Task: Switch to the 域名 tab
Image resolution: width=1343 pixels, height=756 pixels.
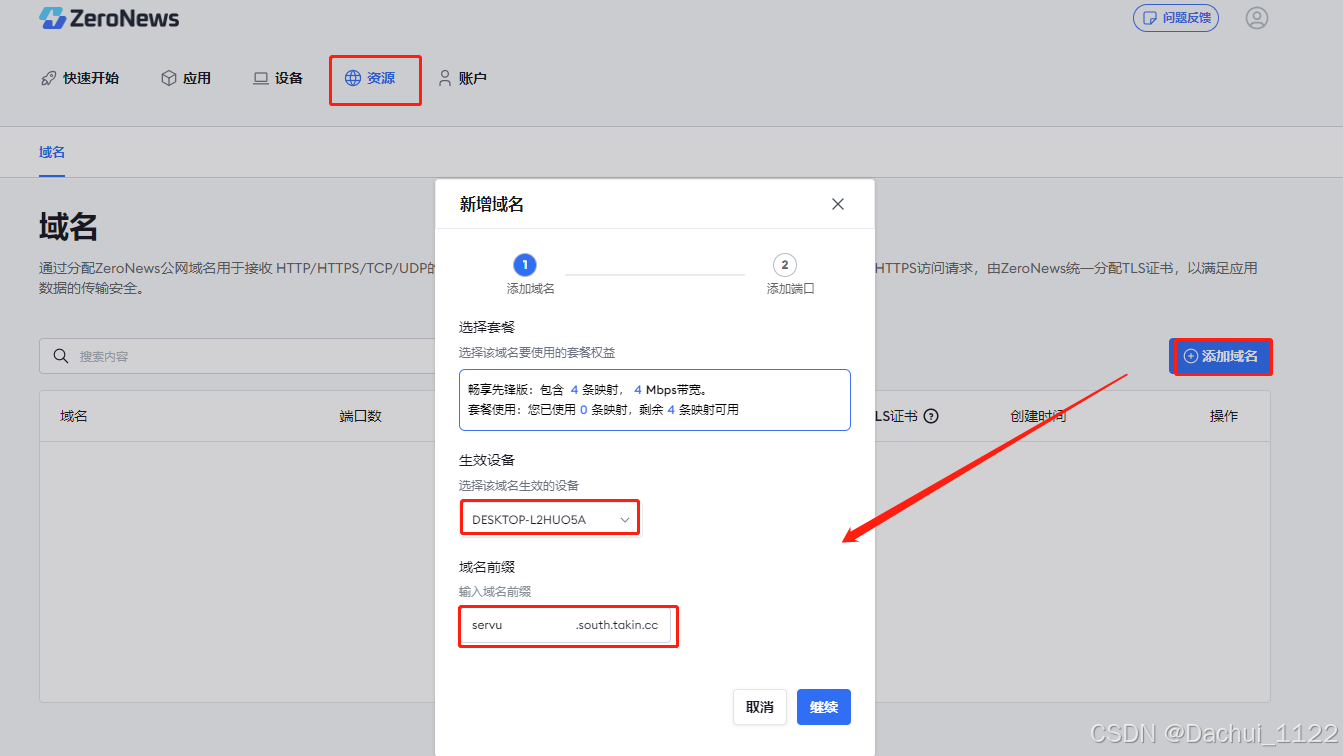Action: pyautogui.click(x=52, y=152)
